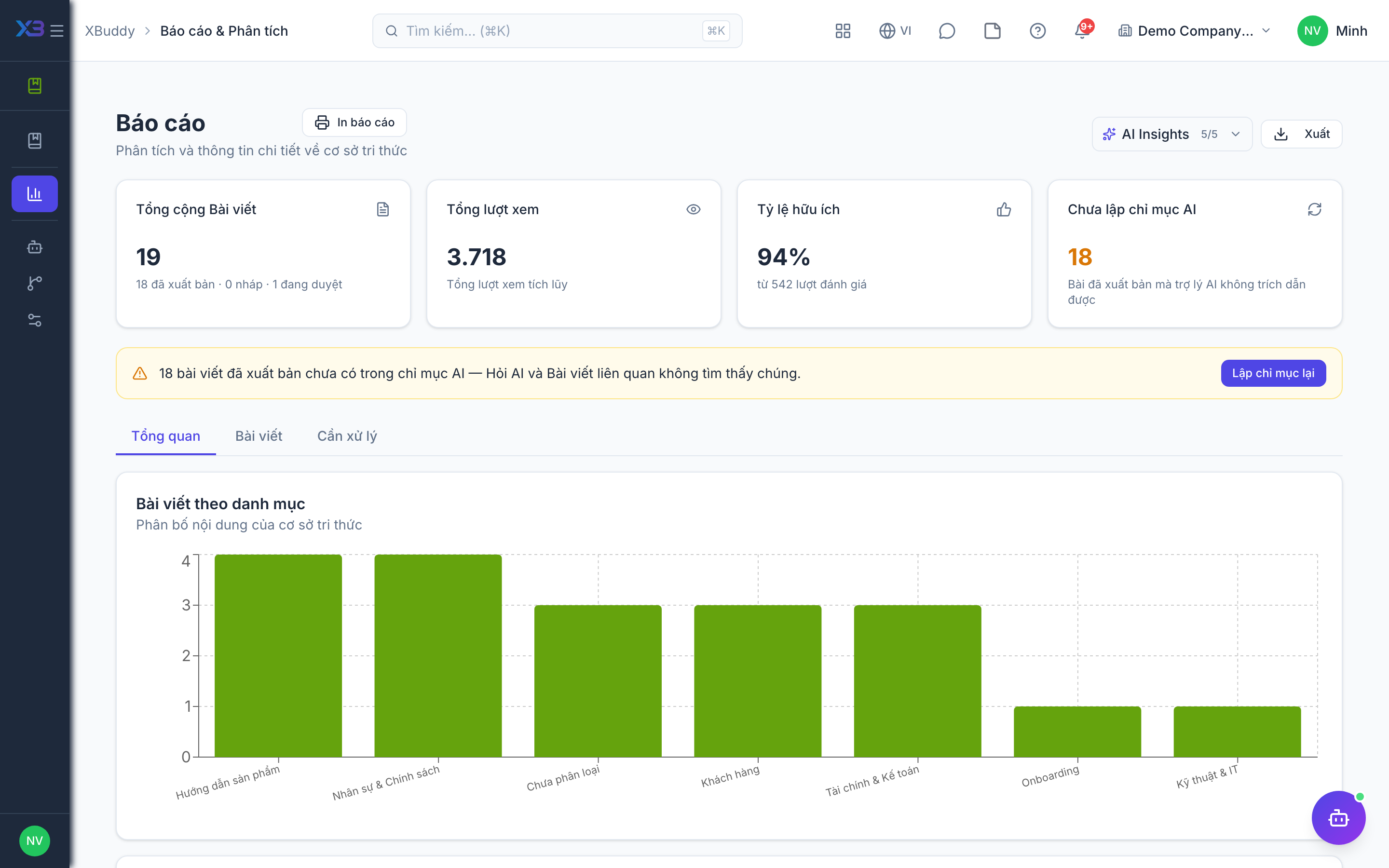Viewport: 1389px width, 868px height.
Task: Switch to the Tổng quan tab
Action: [x=166, y=436]
